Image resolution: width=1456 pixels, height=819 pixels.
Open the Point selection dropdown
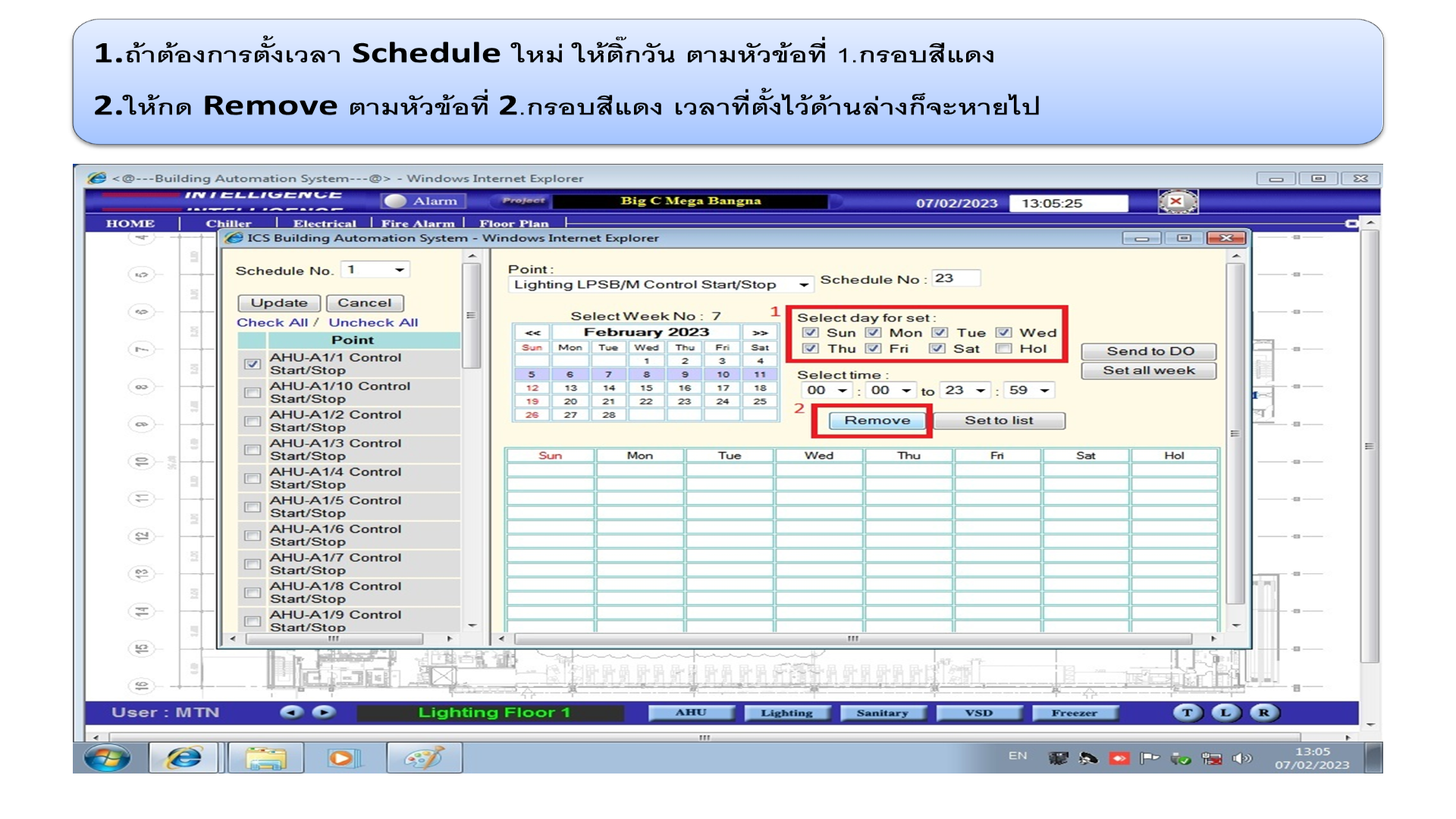coord(661,285)
